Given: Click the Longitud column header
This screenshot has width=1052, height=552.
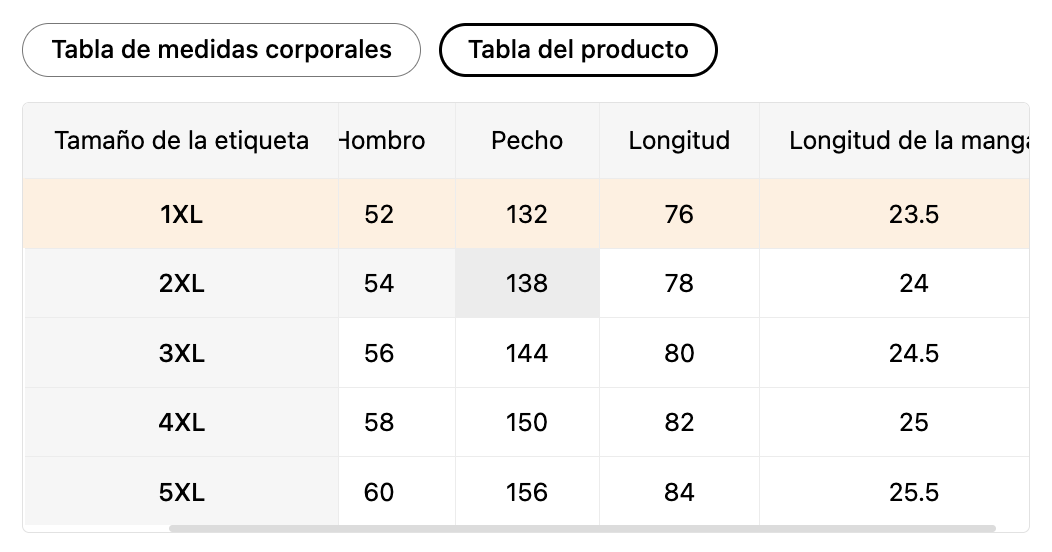Looking at the screenshot, I should [x=679, y=141].
